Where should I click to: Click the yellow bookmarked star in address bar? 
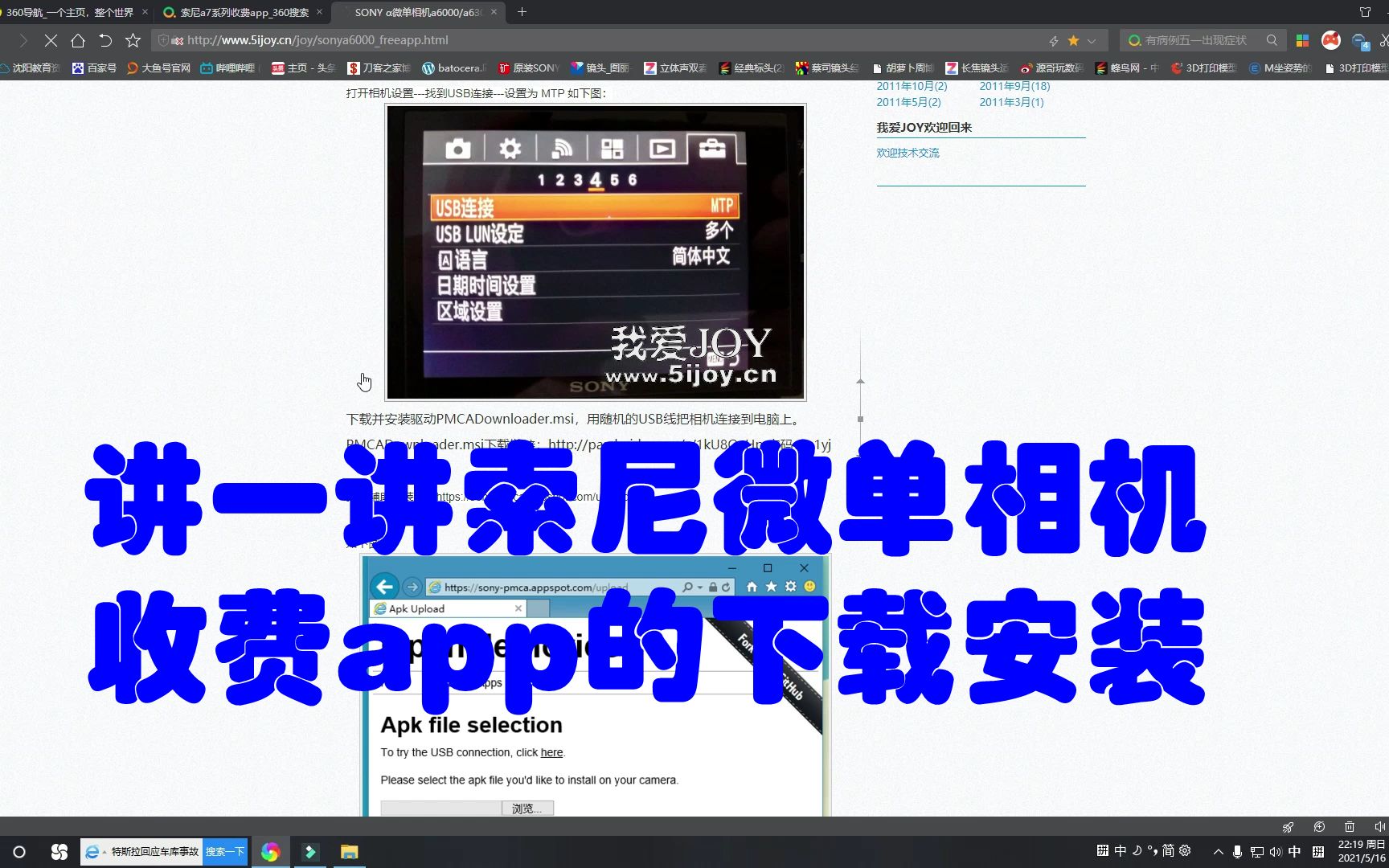point(1073,40)
